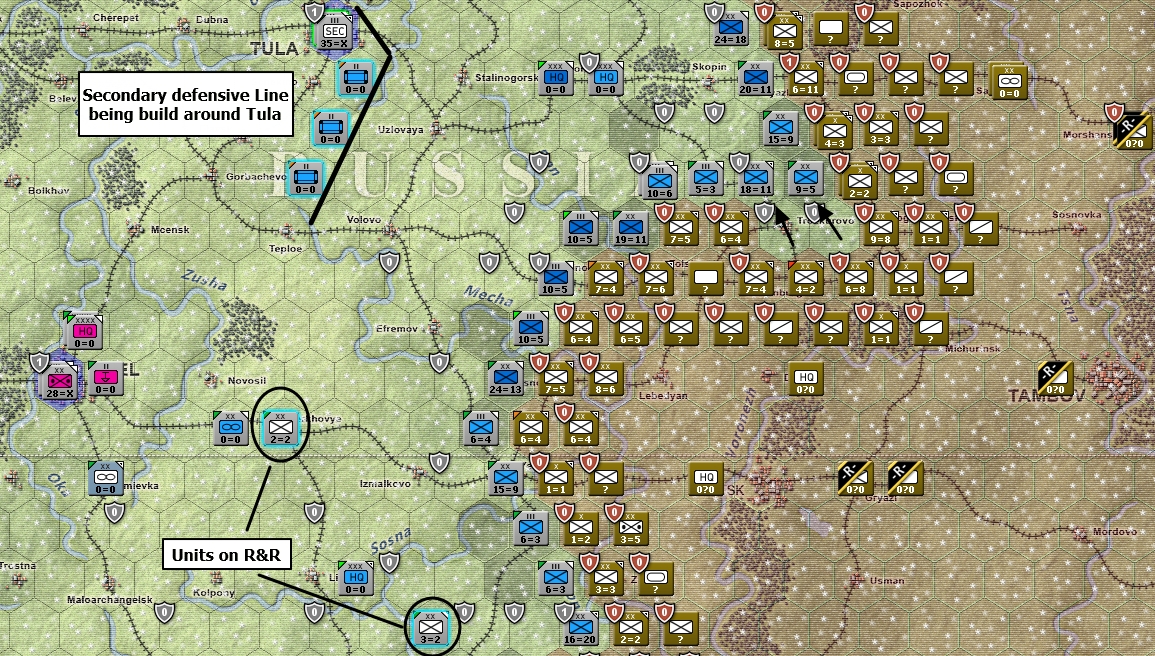Select the blue 15=9 unit near Izmalkovo
The image size is (1155, 656).
505,479
